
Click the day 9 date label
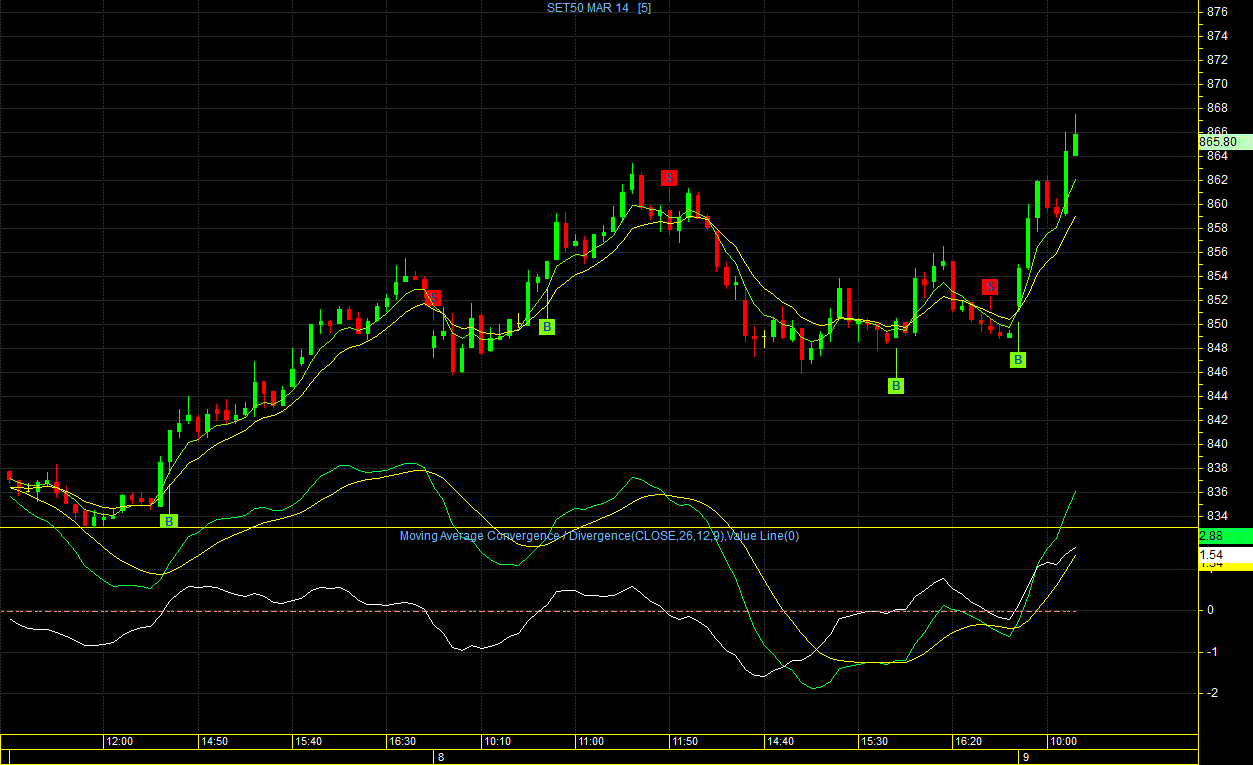1026,757
